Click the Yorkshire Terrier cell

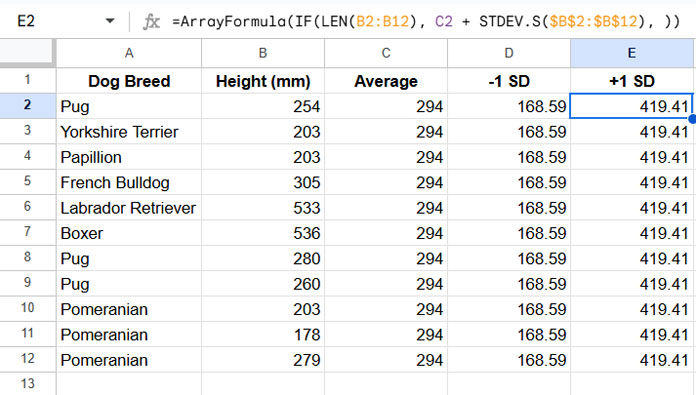(129, 131)
